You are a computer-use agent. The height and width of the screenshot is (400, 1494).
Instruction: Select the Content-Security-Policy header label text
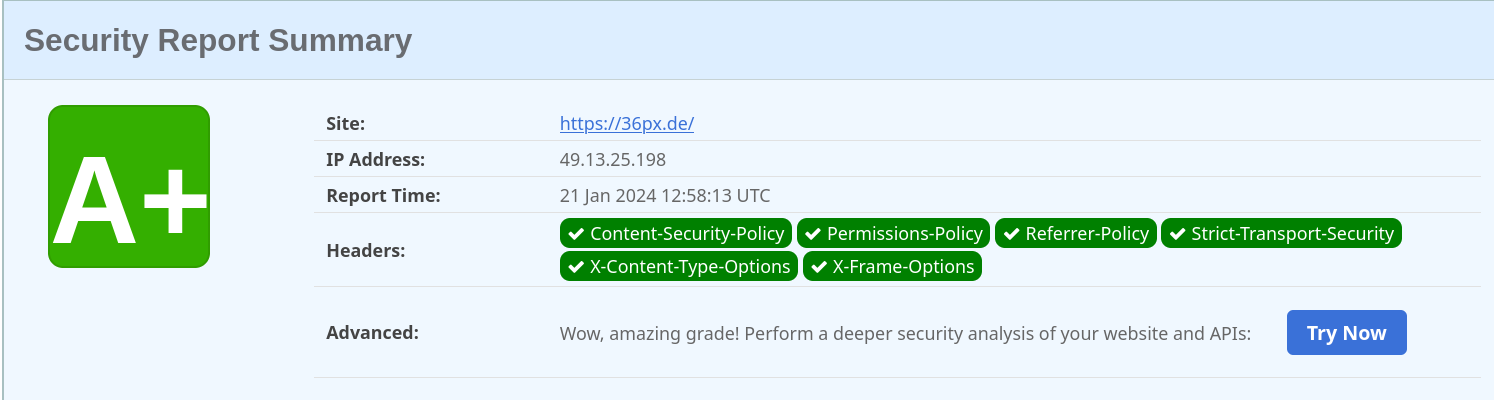click(x=687, y=234)
